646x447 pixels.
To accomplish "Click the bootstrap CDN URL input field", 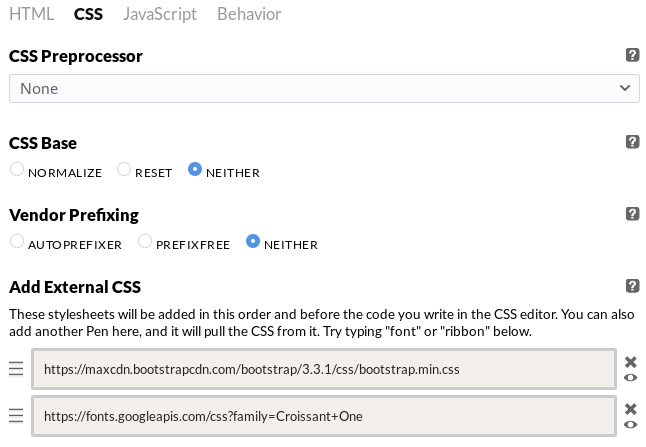I will (x=323, y=369).
